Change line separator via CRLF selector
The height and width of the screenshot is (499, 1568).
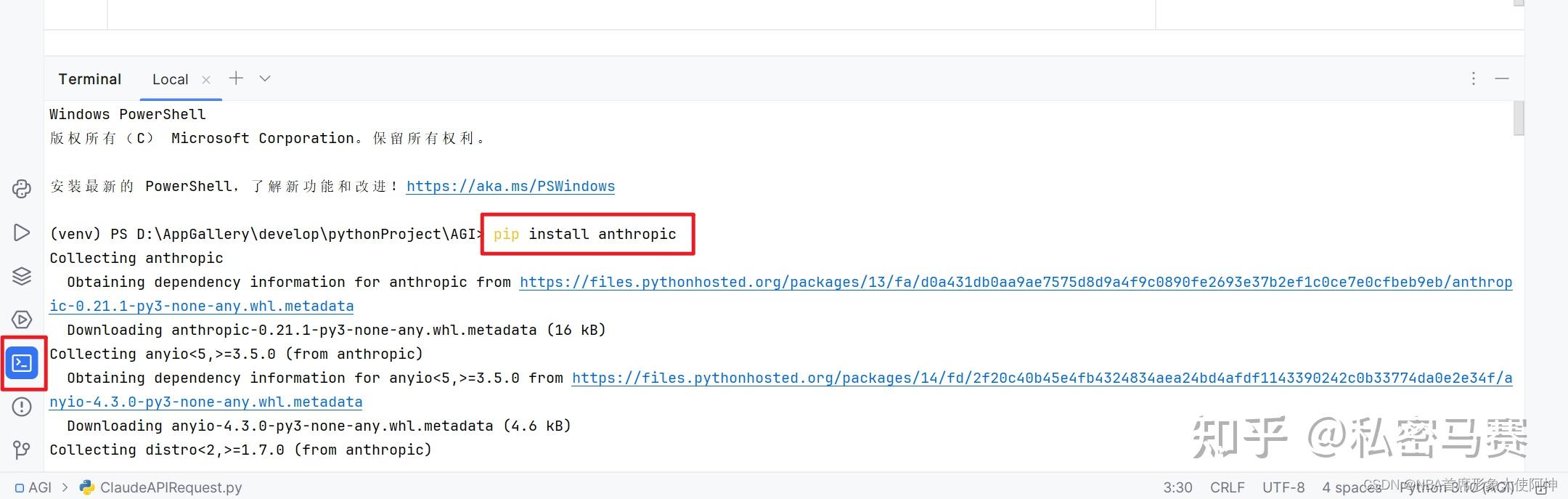coord(1227,487)
